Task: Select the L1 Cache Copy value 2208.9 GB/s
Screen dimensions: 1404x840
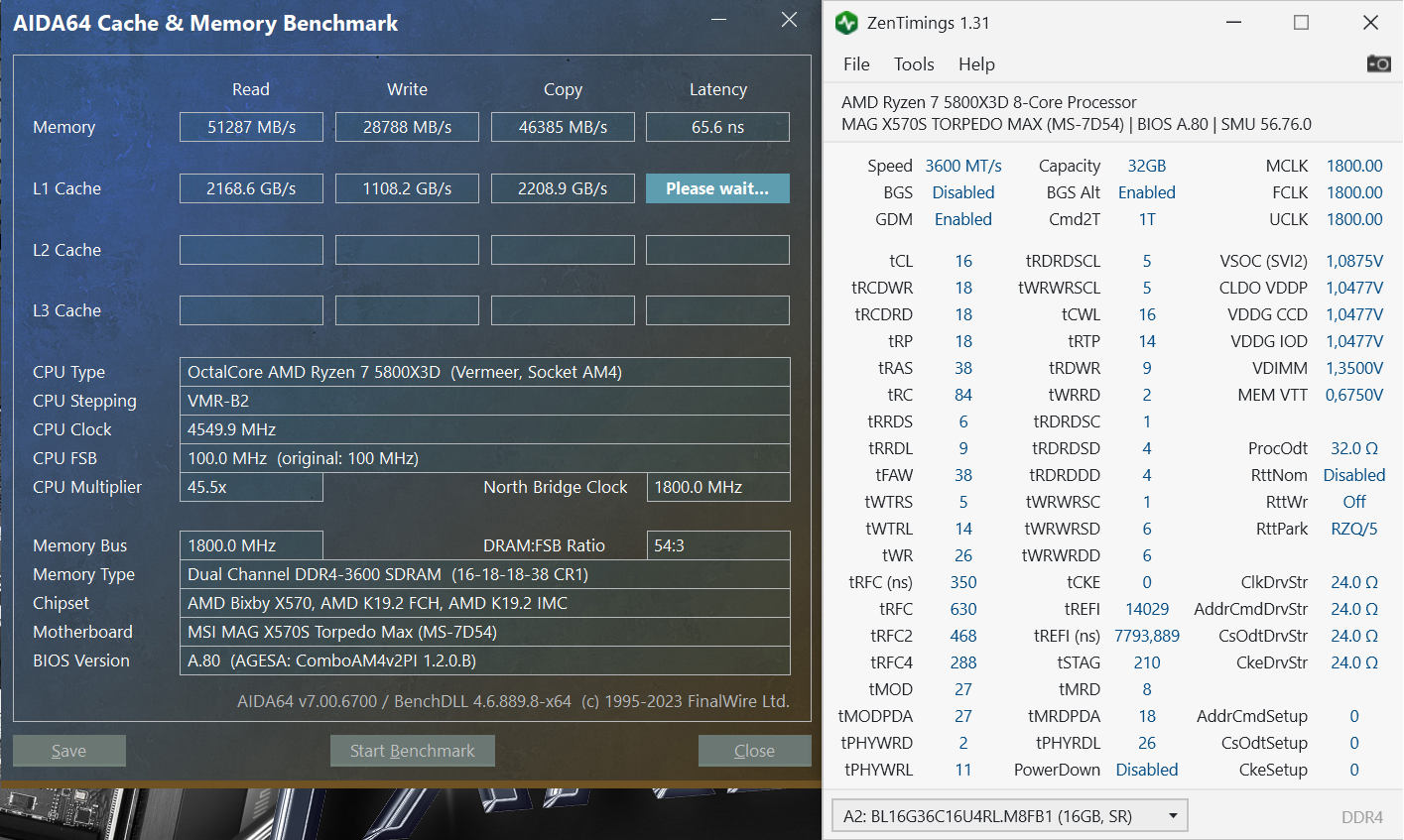Action: tap(563, 188)
